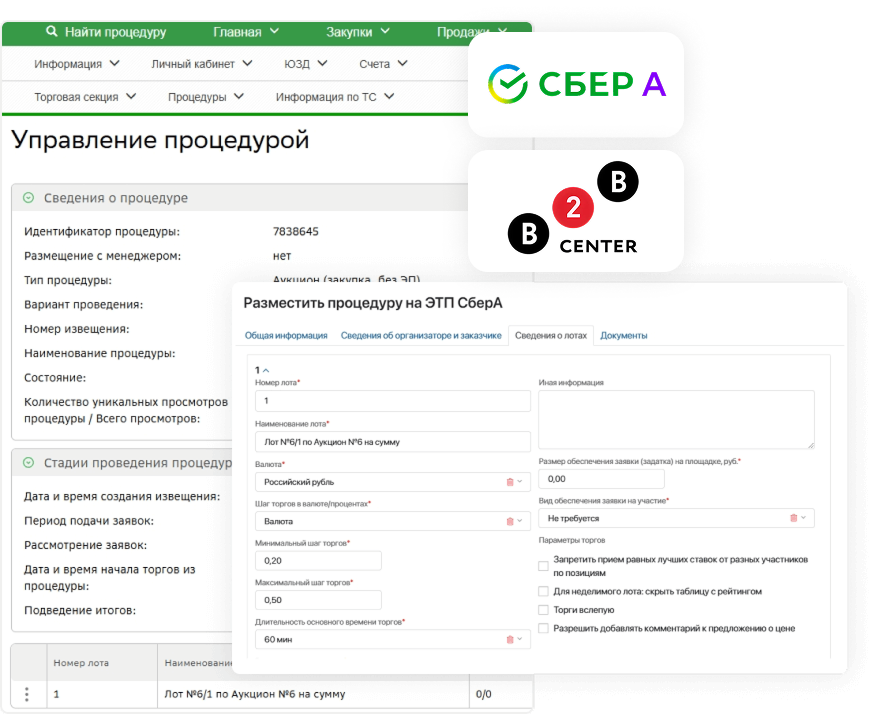The width and height of the screenshot is (880, 714).
Task: Click the Номер лота input field
Action: (x=392, y=401)
